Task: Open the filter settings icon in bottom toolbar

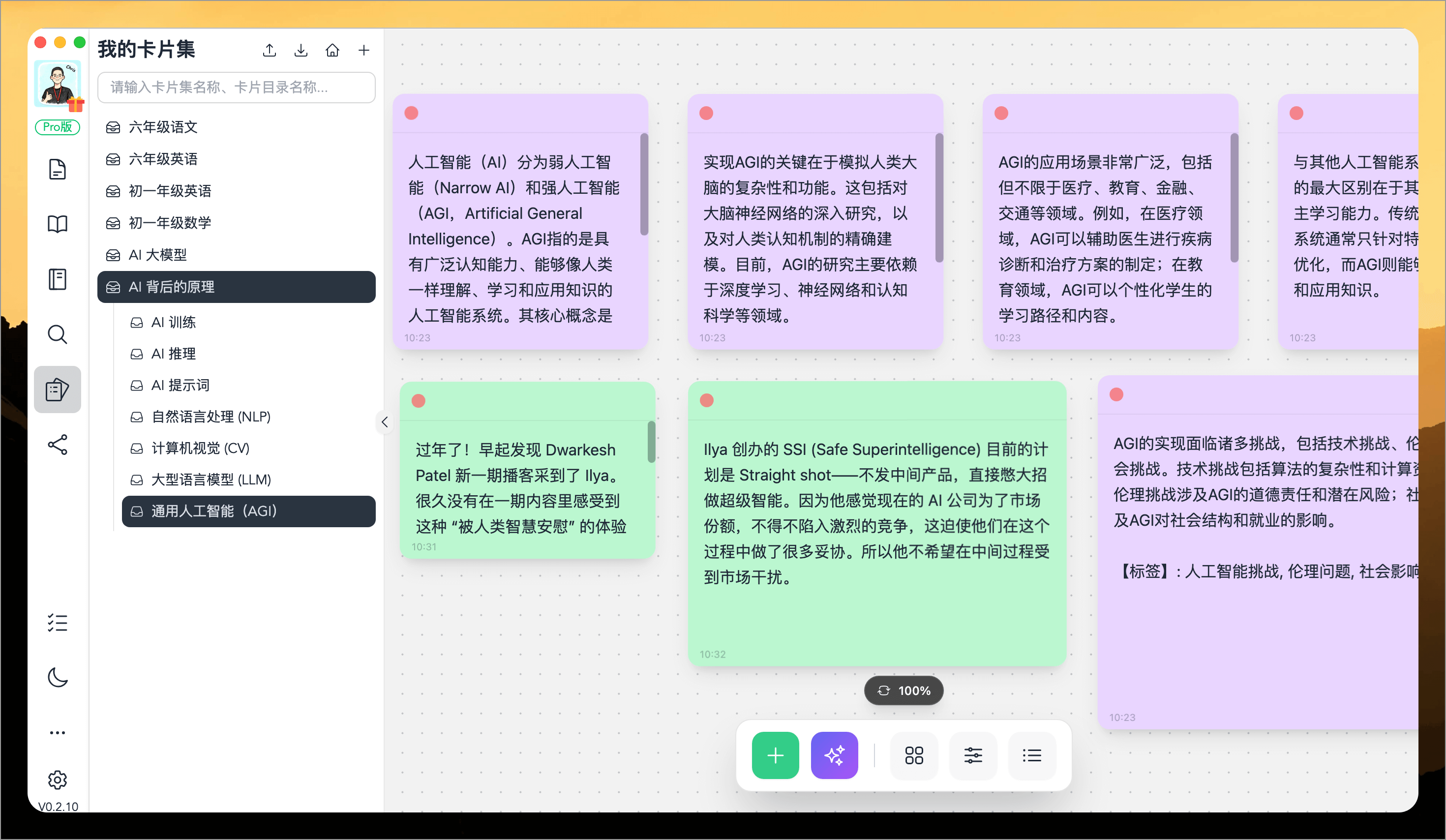Action: click(x=973, y=755)
